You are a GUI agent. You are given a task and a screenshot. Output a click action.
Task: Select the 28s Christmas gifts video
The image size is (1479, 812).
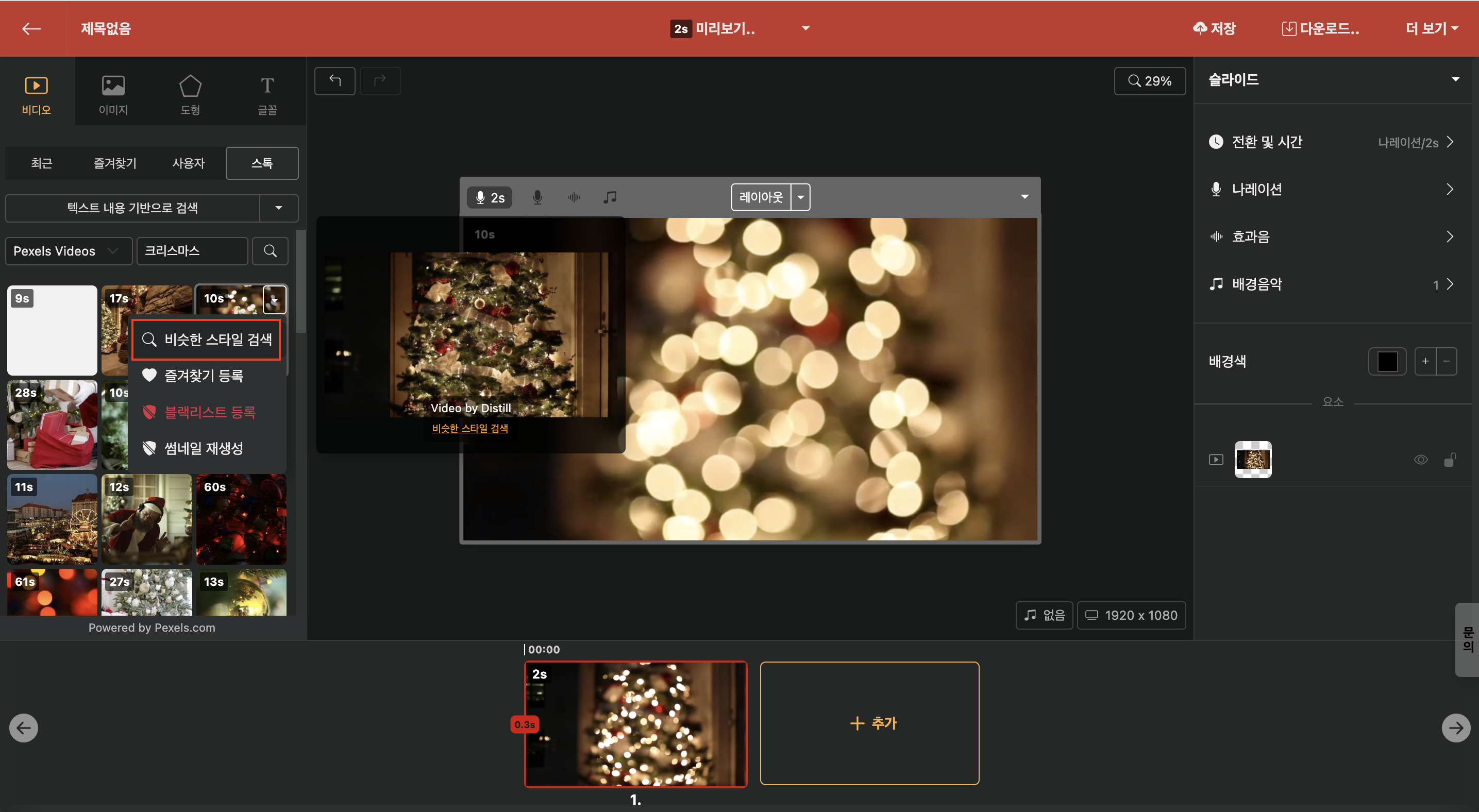52,425
